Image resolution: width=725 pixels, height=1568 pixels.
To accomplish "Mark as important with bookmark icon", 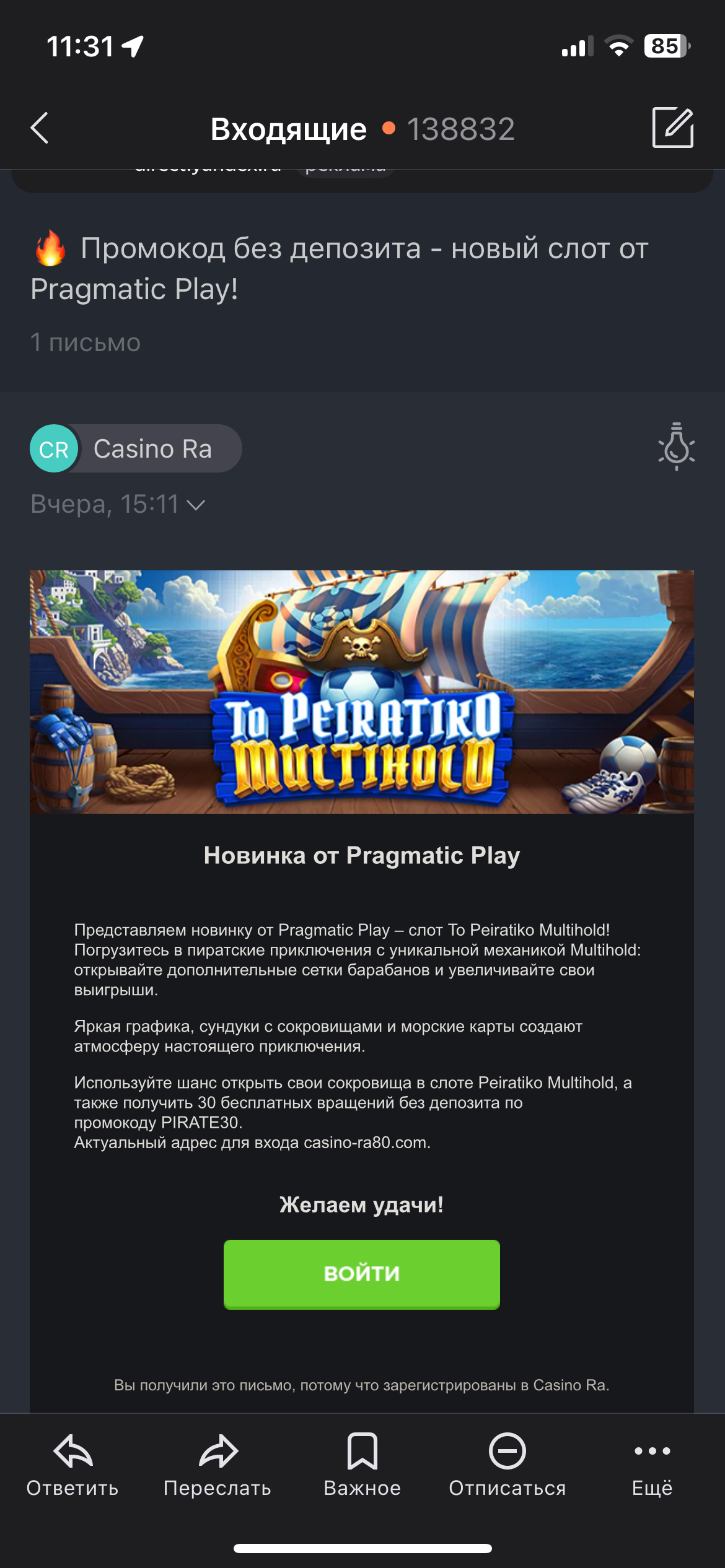I will tap(362, 1451).
